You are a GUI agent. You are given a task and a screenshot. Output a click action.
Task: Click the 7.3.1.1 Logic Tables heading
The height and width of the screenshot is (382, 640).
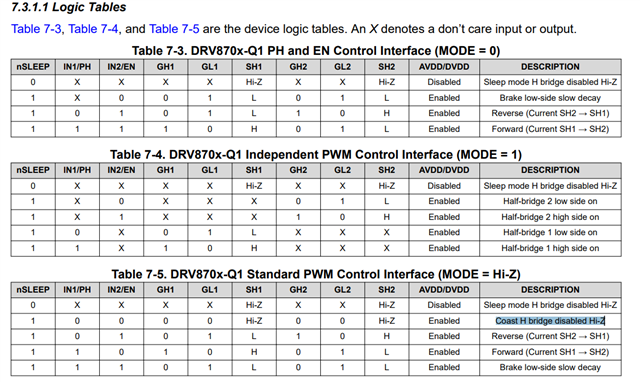(x=69, y=7)
